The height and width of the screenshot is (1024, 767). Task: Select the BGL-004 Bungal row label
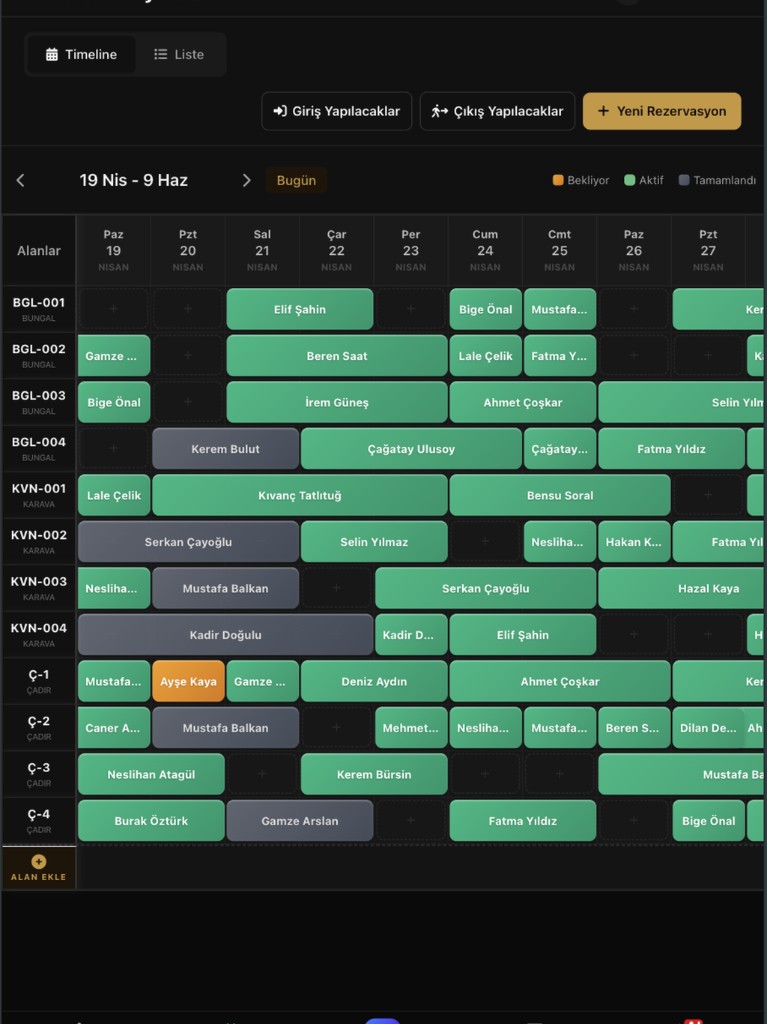(x=39, y=449)
